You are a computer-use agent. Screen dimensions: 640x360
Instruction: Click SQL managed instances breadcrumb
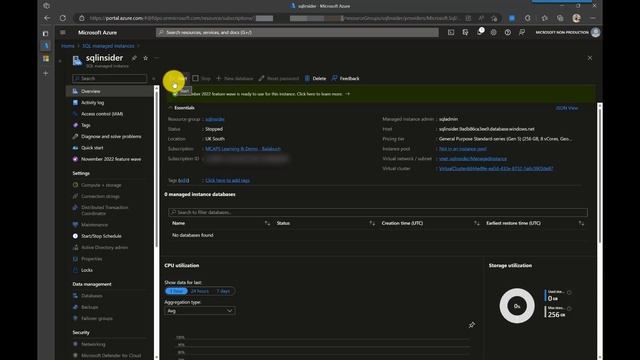tap(108, 46)
